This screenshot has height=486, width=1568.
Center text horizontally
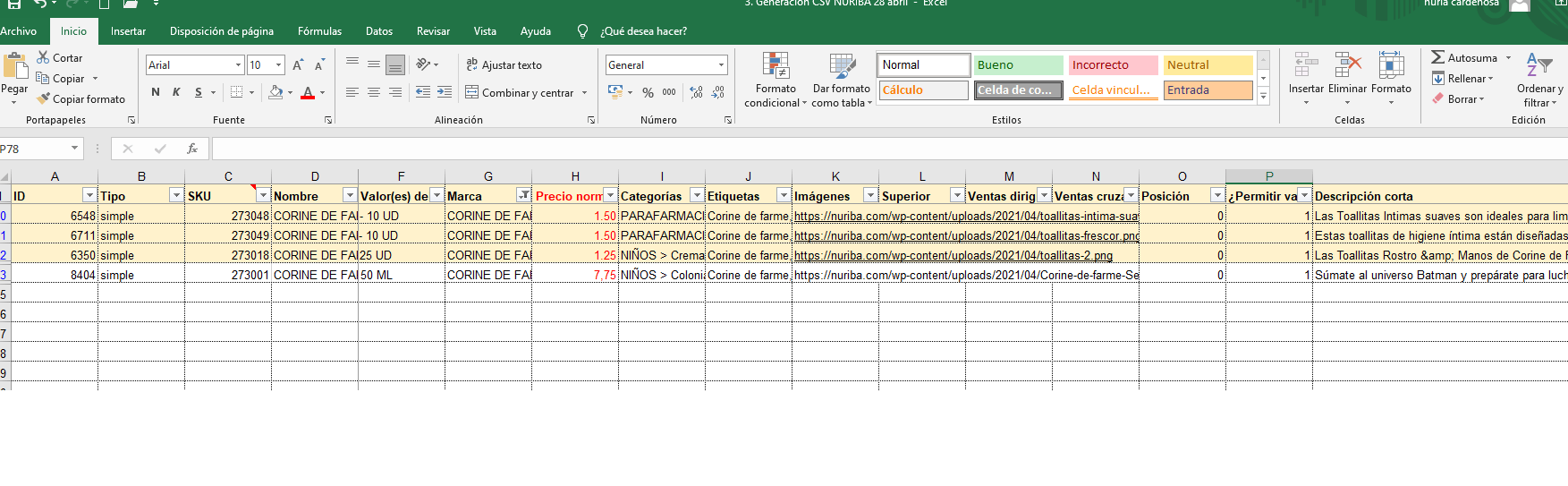[374, 92]
